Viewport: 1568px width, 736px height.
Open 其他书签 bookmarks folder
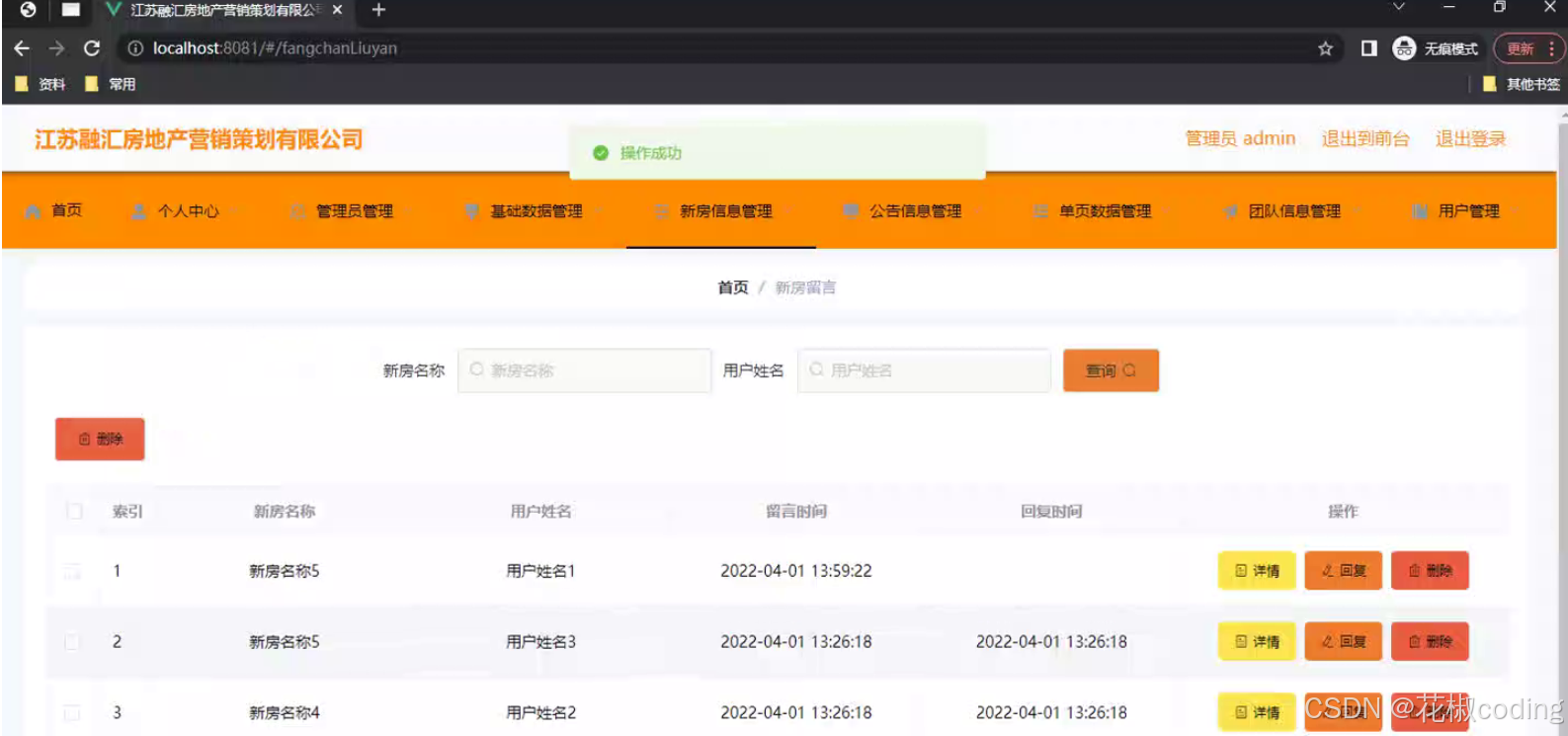click(1522, 84)
